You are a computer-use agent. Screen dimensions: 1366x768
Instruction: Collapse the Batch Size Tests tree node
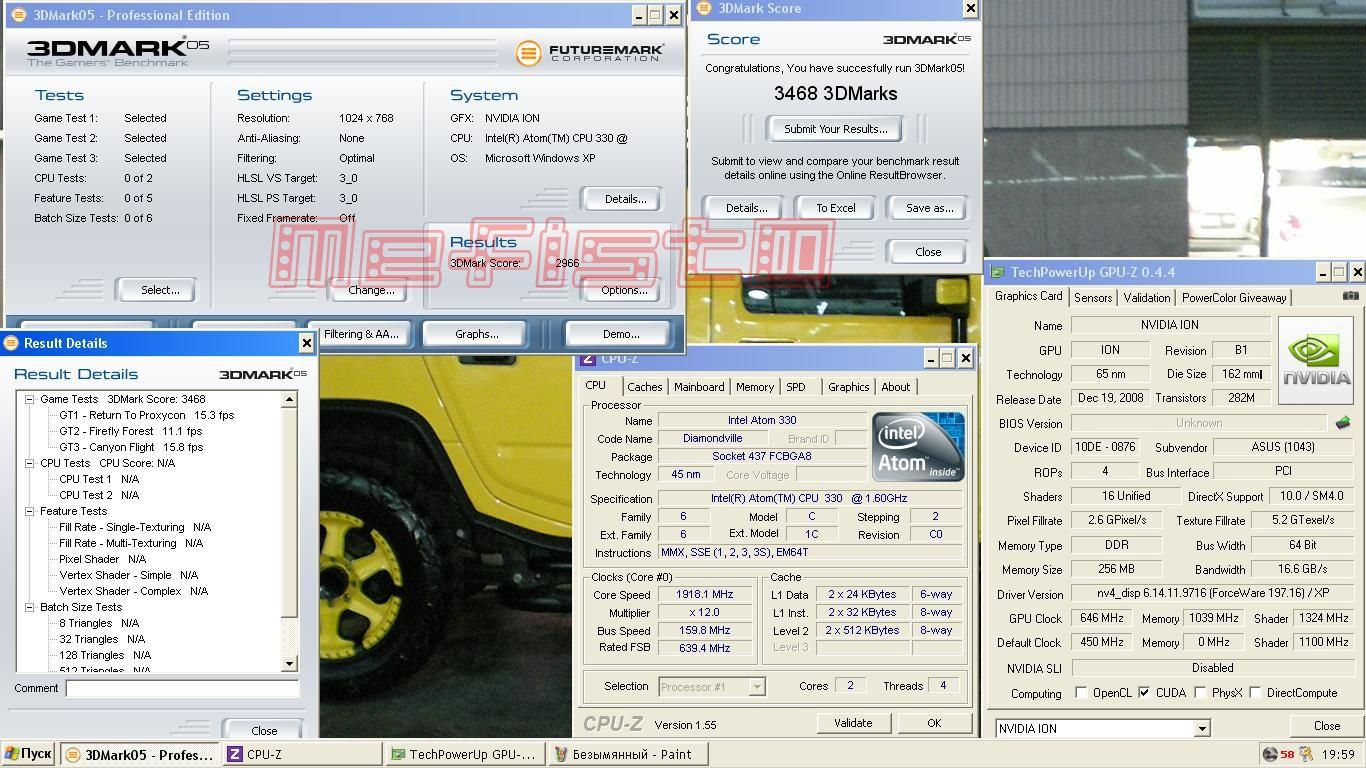click(30, 607)
